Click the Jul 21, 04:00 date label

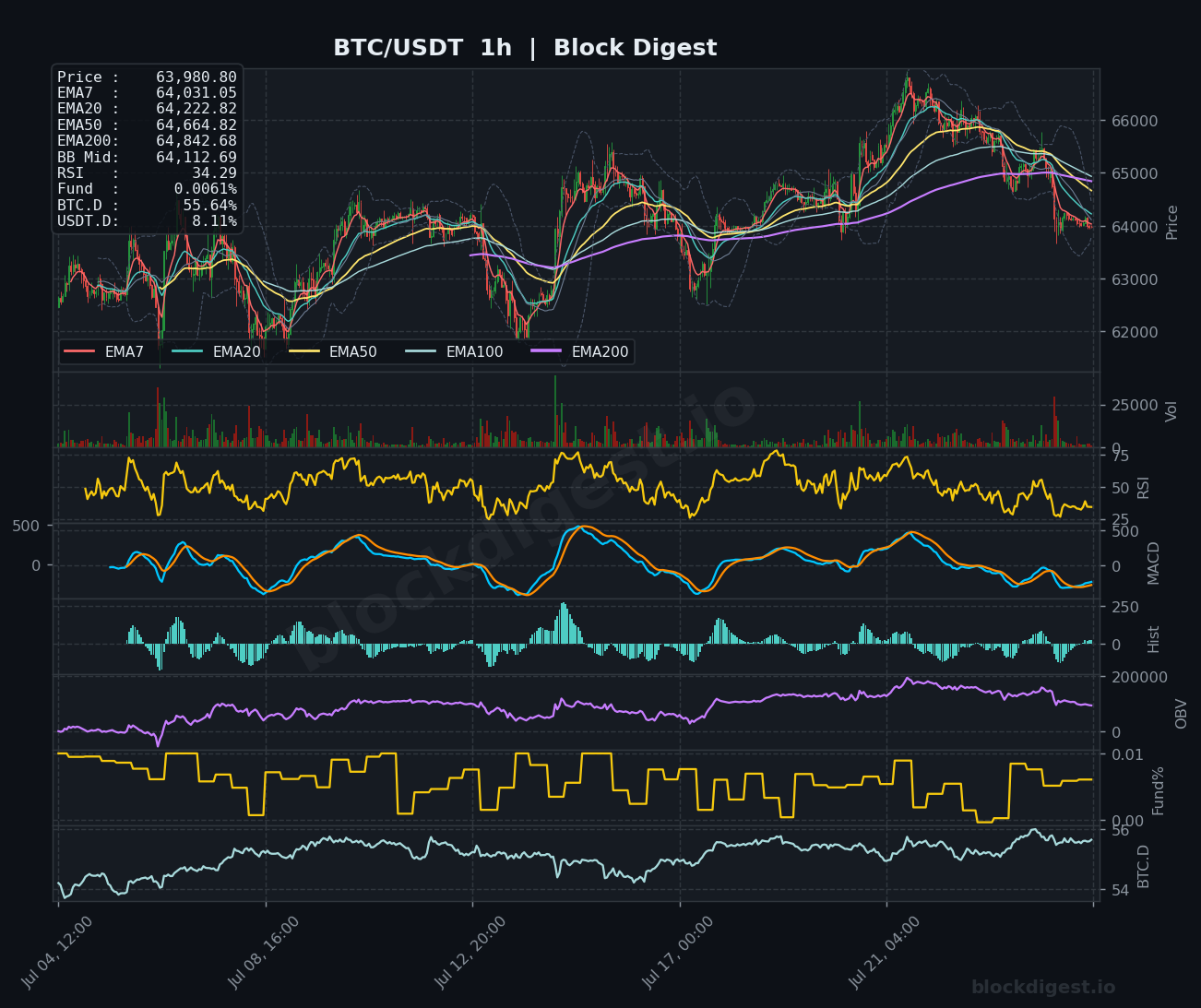tap(884, 953)
